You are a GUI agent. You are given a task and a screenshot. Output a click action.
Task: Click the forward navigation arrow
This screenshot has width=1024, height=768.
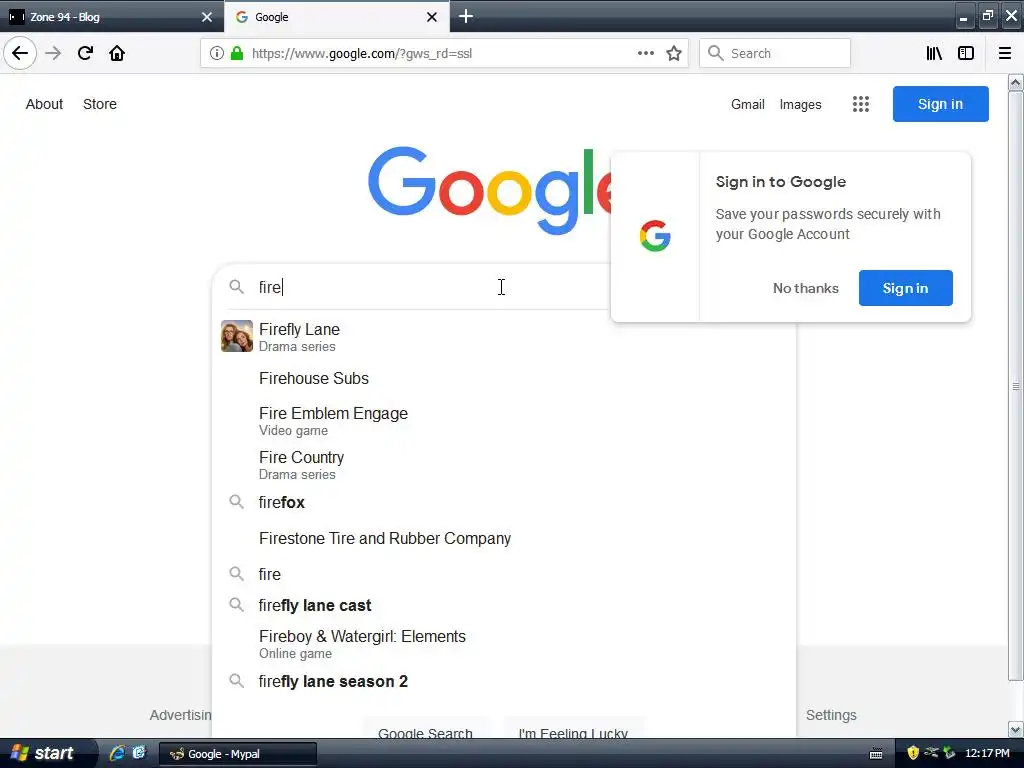click(53, 53)
